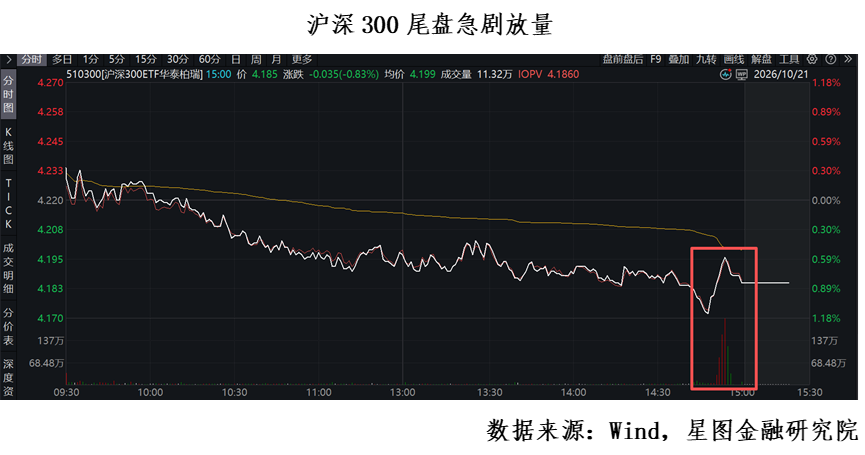This screenshot has width=865, height=455.
Task: Switch to the 周 weekly chart tab
Action: (256, 59)
